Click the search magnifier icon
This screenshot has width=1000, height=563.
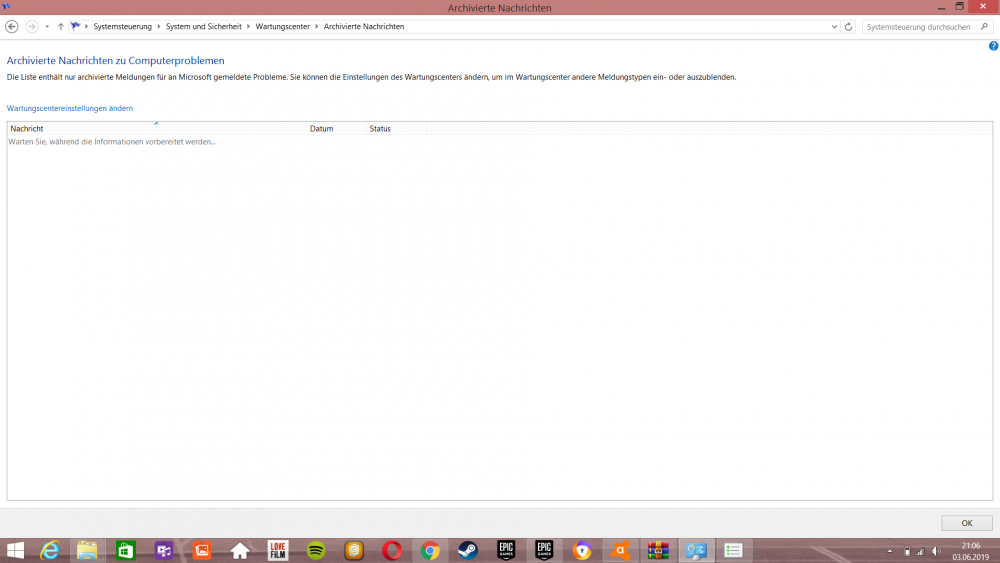tap(985, 27)
